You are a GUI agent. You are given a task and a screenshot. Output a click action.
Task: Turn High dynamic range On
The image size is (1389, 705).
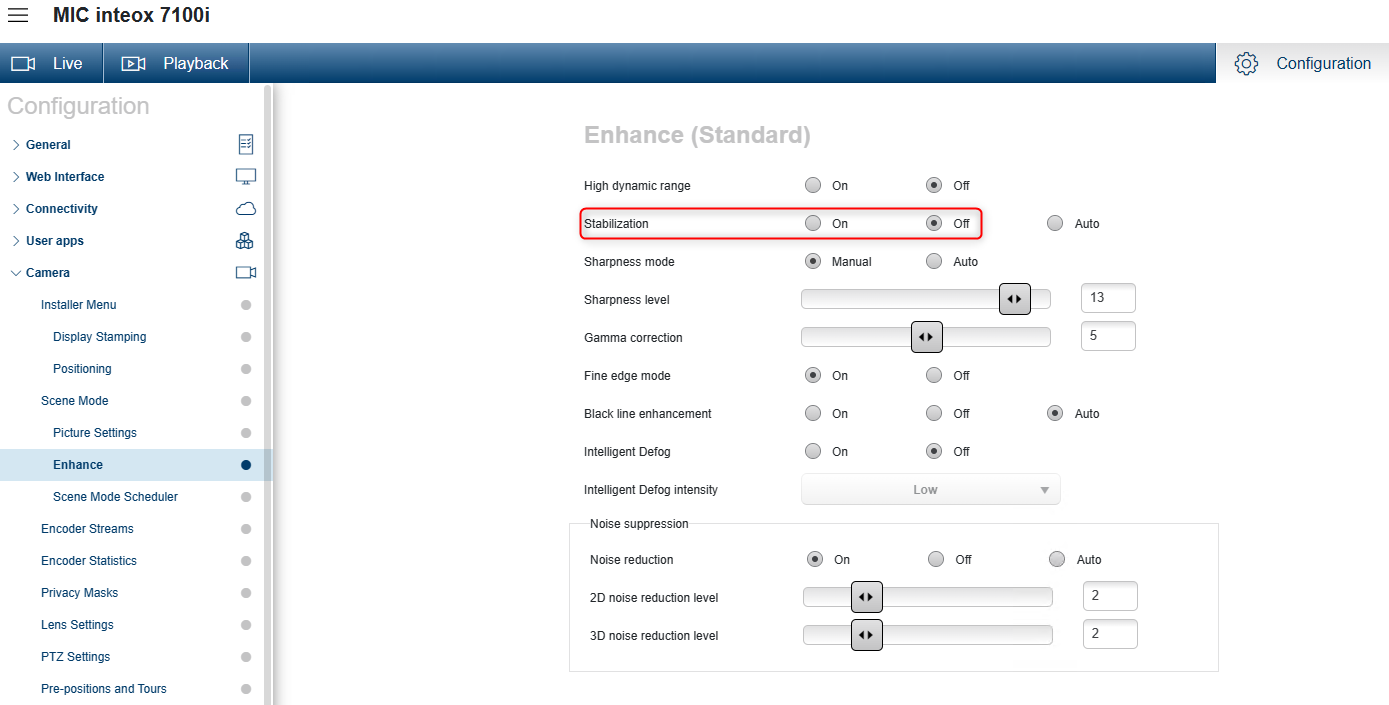813,185
